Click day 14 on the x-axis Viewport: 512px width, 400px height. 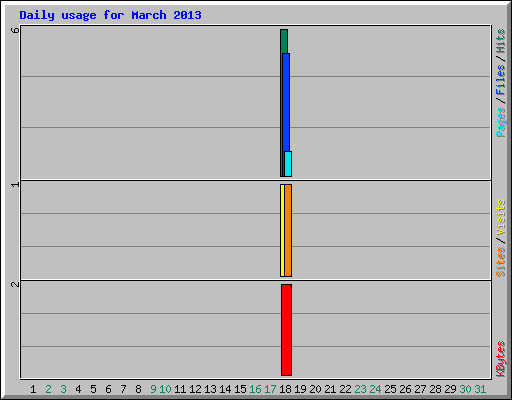point(225,389)
